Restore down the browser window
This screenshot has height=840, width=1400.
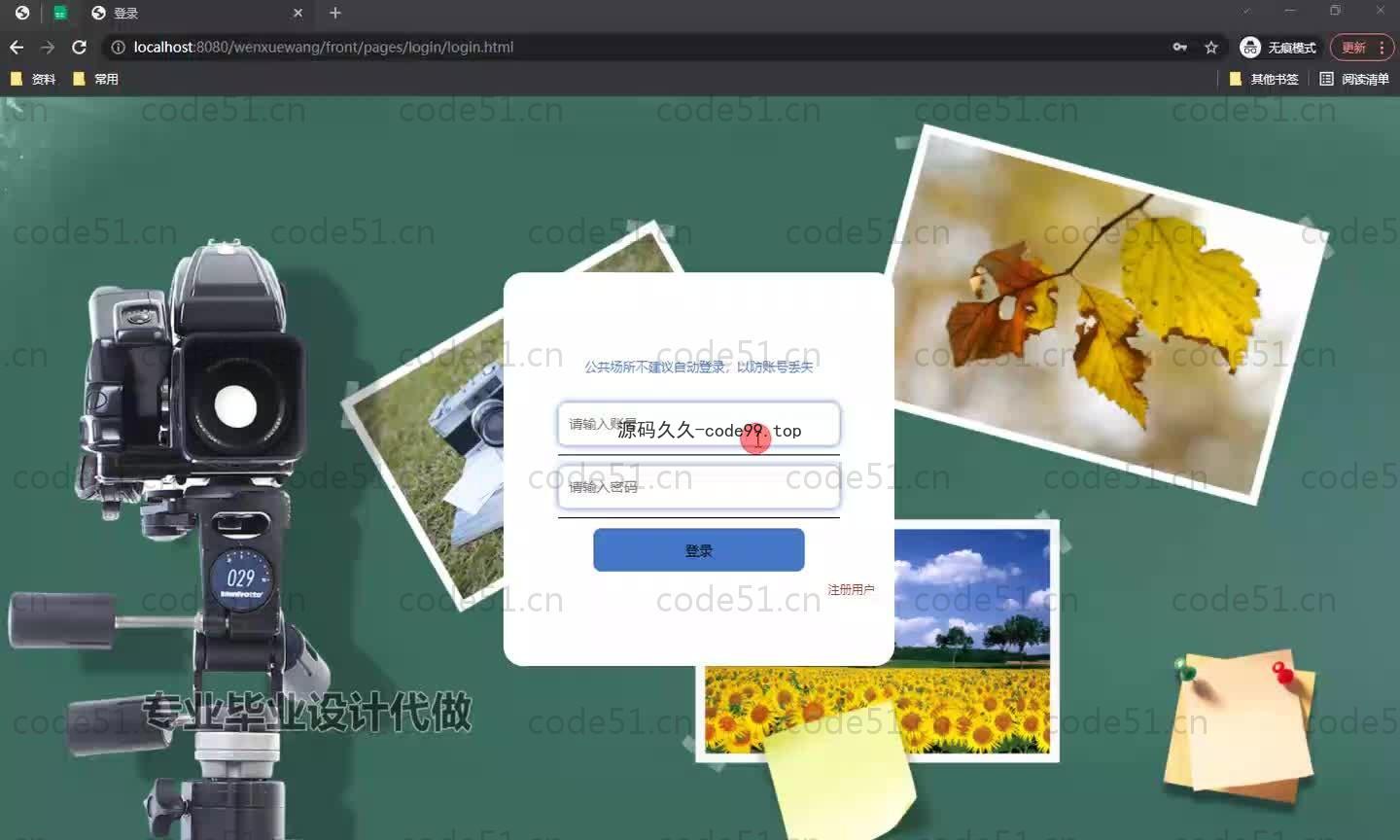coord(1335,11)
